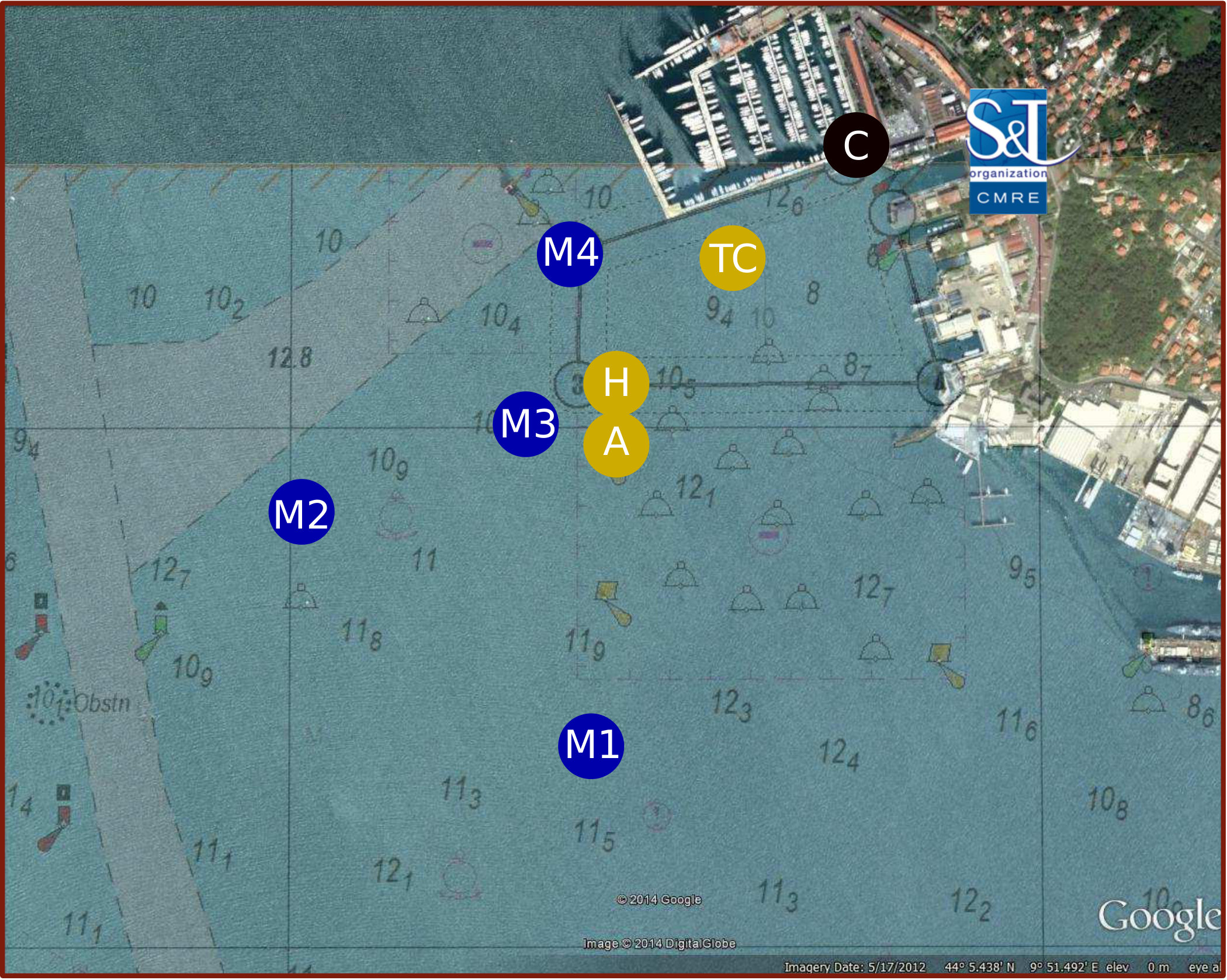Click the yellow H marker
Image resolution: width=1227 pixels, height=980 pixels.
616,384
